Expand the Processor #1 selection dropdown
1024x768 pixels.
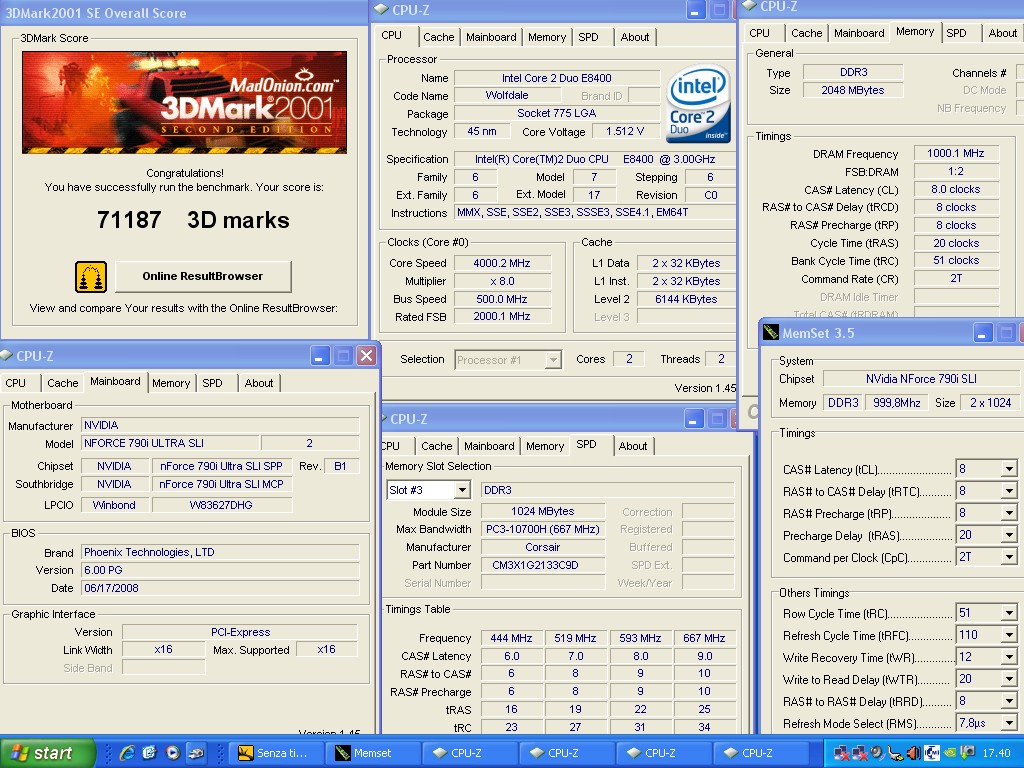pyautogui.click(x=553, y=359)
